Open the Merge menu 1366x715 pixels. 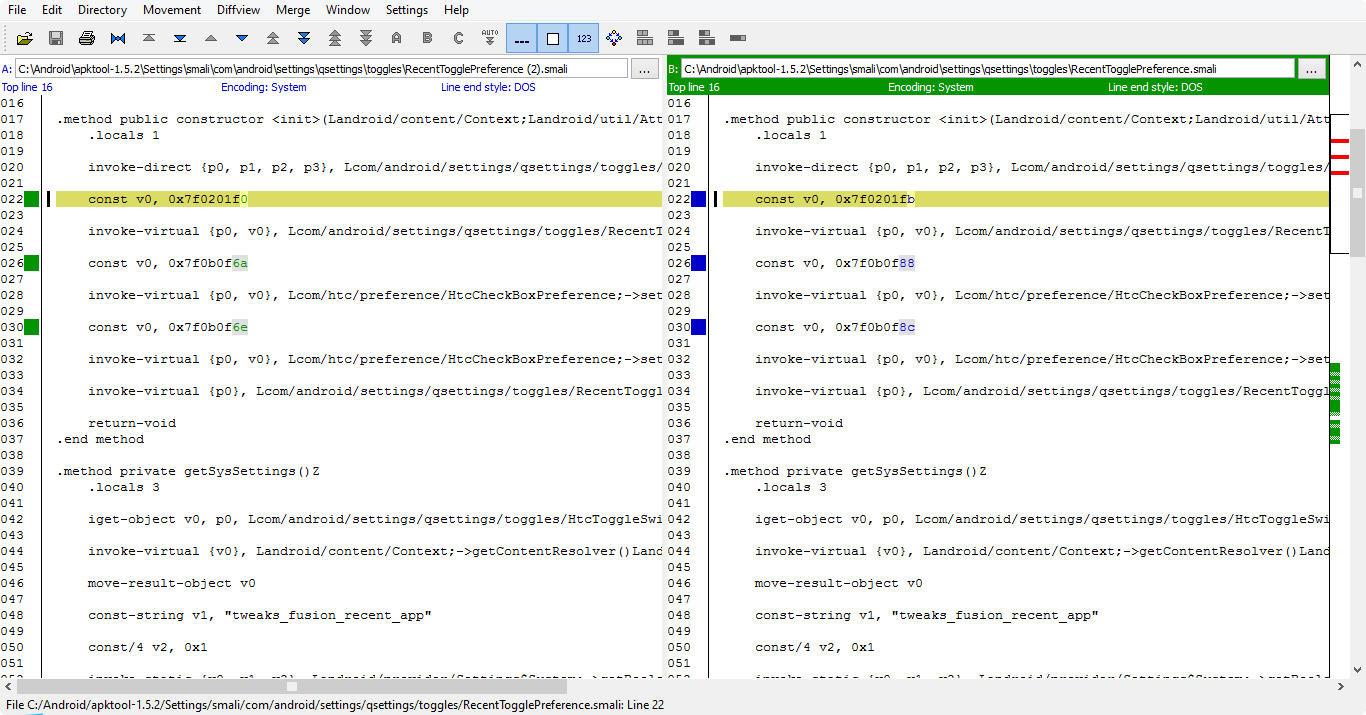click(293, 10)
